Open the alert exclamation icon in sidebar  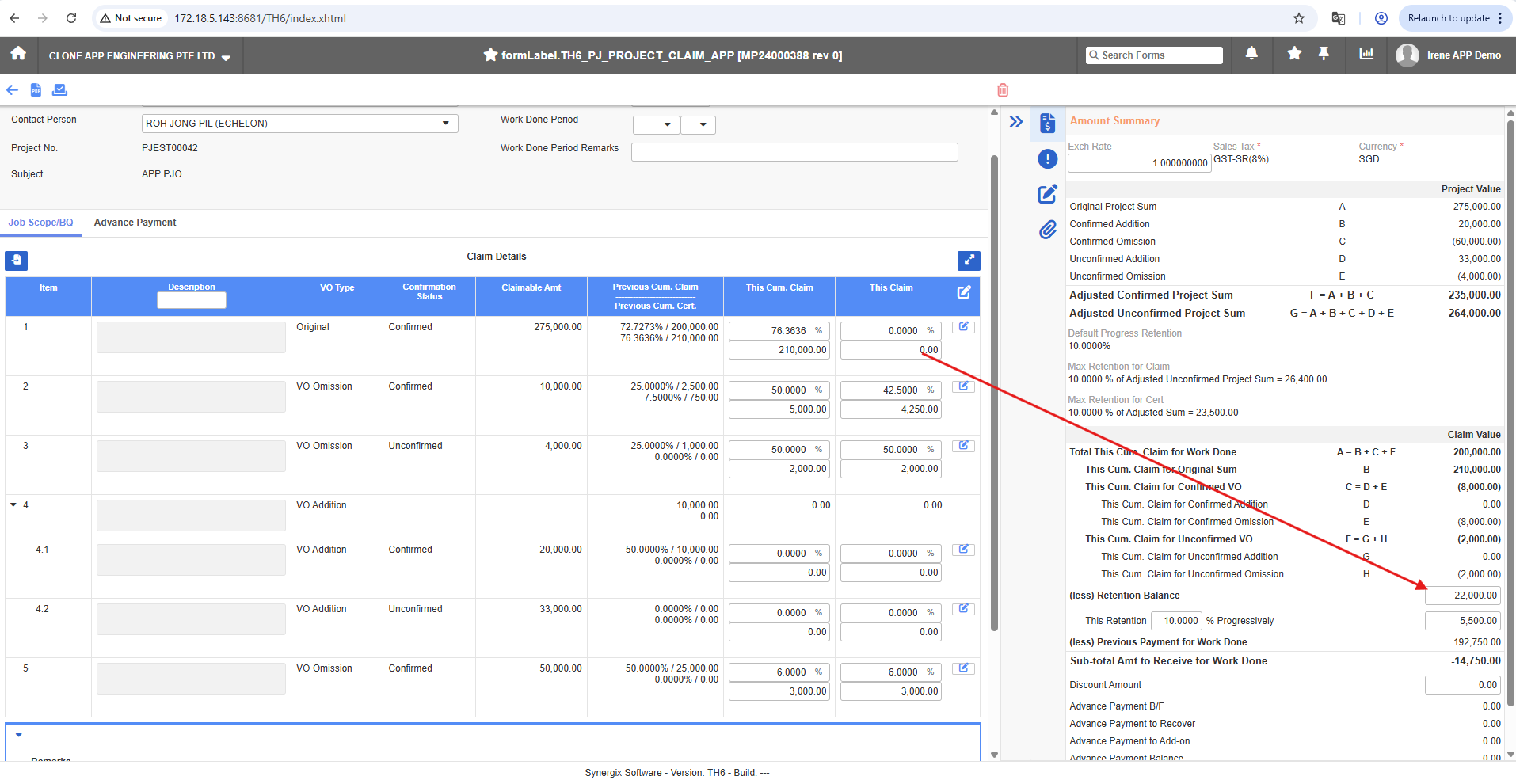pos(1047,159)
